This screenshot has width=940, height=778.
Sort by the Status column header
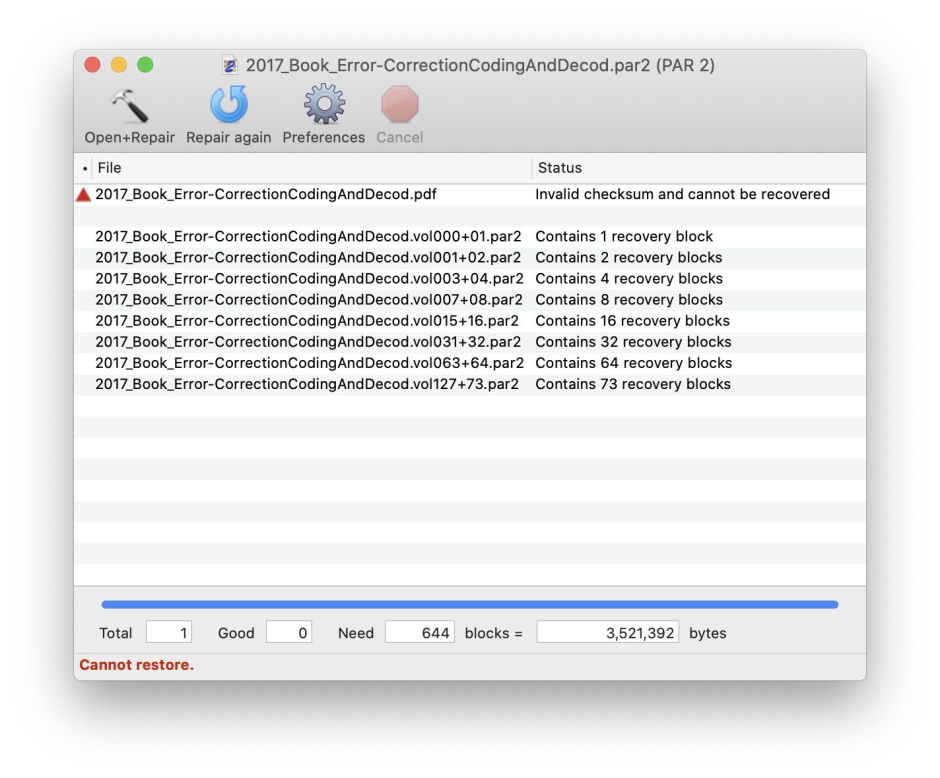698,168
